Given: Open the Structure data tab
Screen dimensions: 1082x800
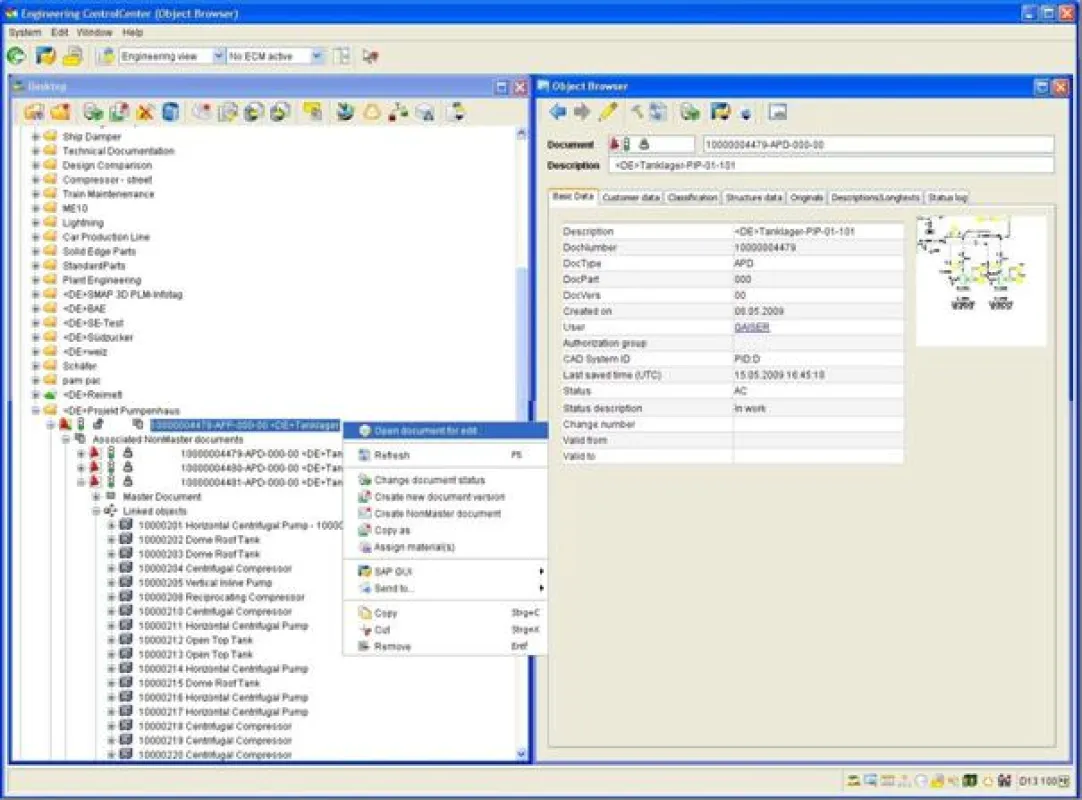Looking at the screenshot, I should pyautogui.click(x=754, y=197).
